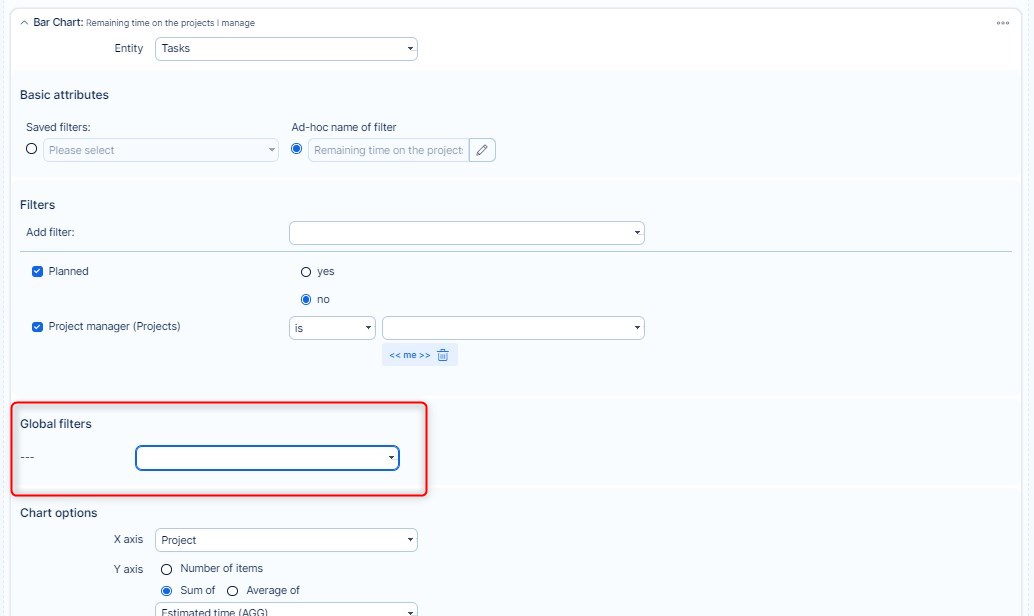Open the Global filters dropdown
The height and width of the screenshot is (616, 1034).
click(x=267, y=458)
